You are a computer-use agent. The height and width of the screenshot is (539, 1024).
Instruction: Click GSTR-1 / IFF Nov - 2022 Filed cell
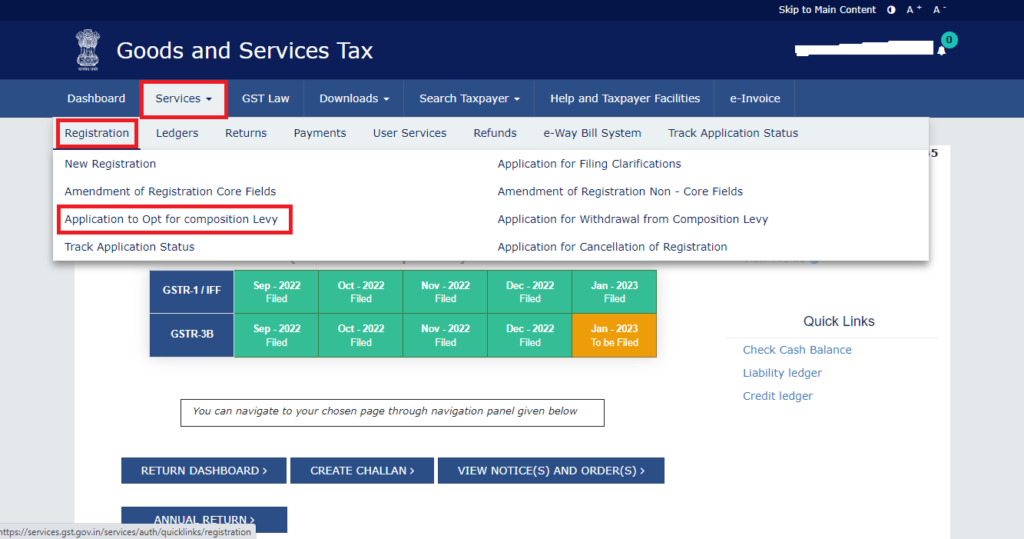[x=445, y=292]
